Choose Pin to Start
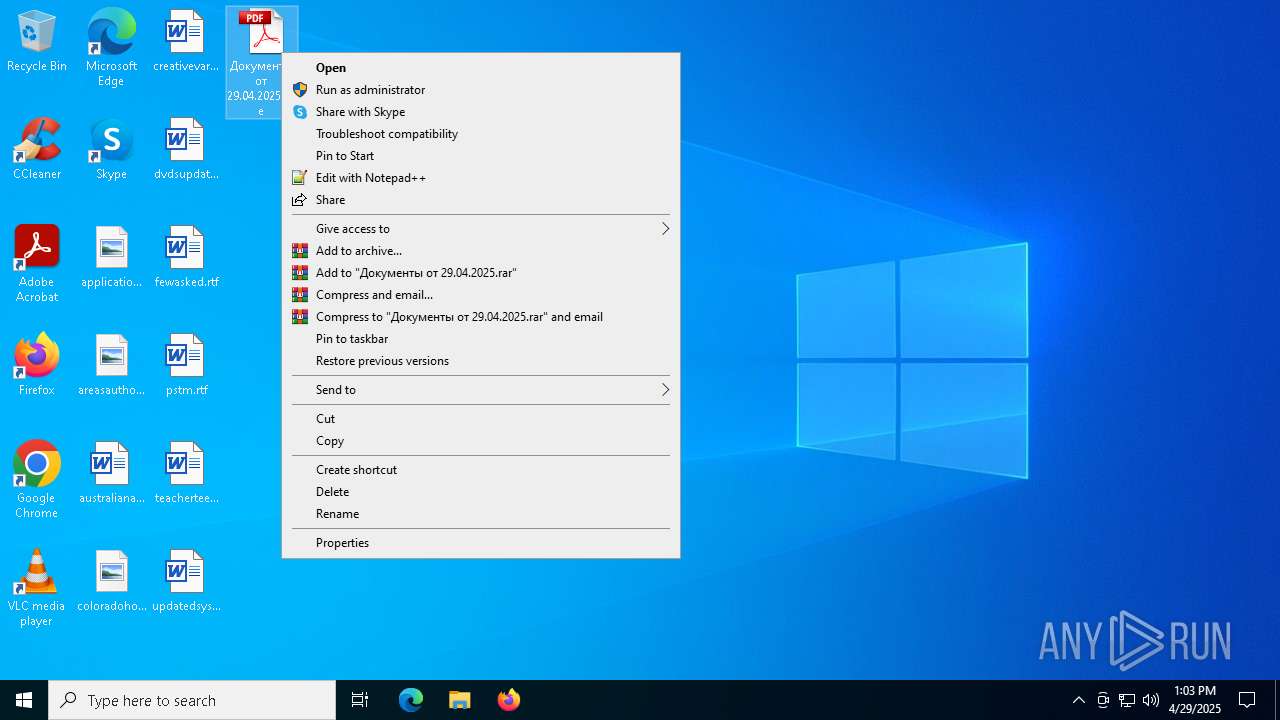This screenshot has width=1280, height=720. 481,156
